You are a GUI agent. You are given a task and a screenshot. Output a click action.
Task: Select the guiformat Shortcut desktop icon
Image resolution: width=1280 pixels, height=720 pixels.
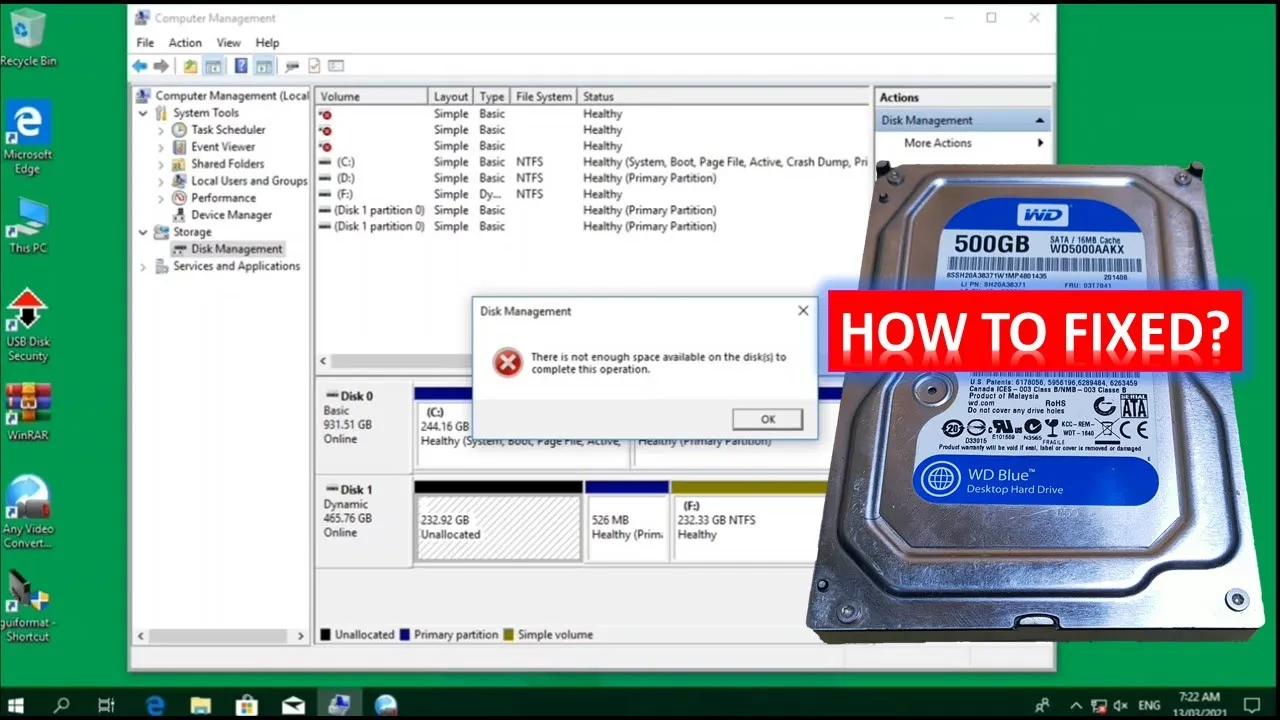coord(28,605)
